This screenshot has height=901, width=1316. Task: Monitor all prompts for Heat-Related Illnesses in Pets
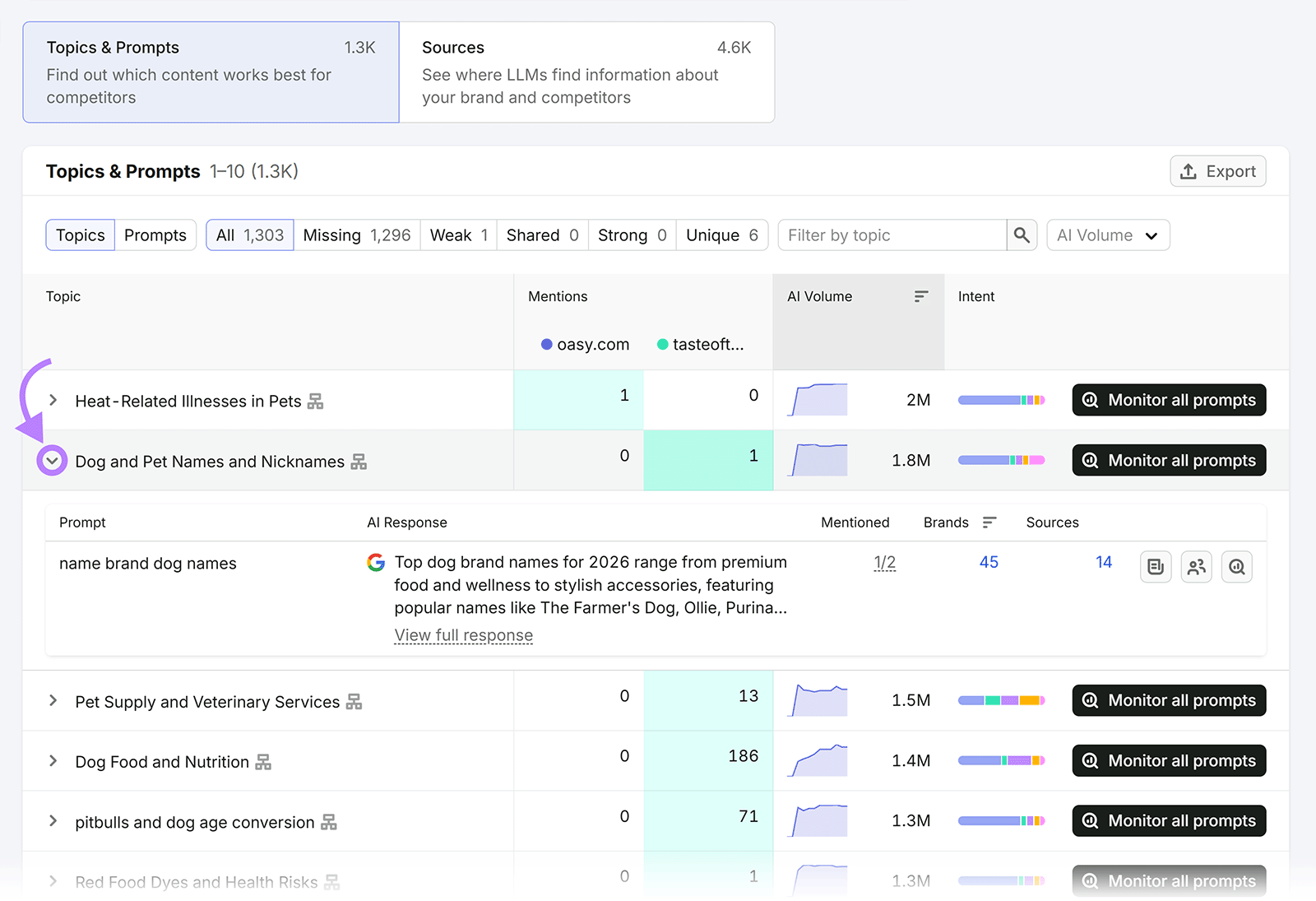pyautogui.click(x=1169, y=400)
